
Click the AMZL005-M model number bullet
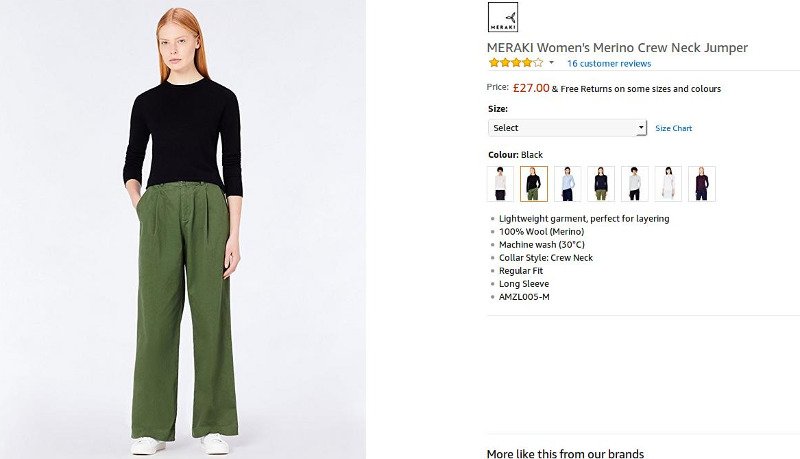(524, 297)
